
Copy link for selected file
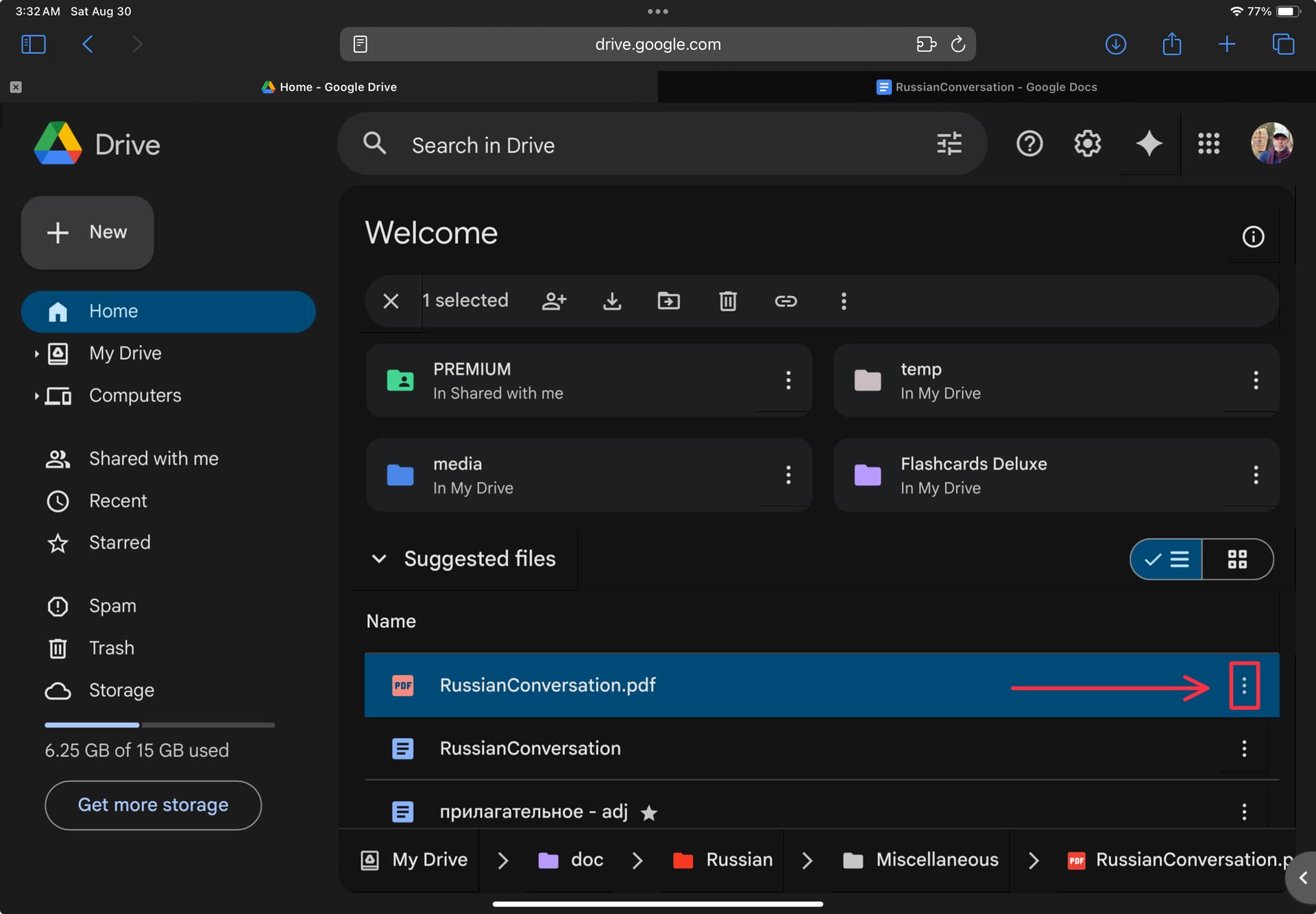(x=785, y=301)
